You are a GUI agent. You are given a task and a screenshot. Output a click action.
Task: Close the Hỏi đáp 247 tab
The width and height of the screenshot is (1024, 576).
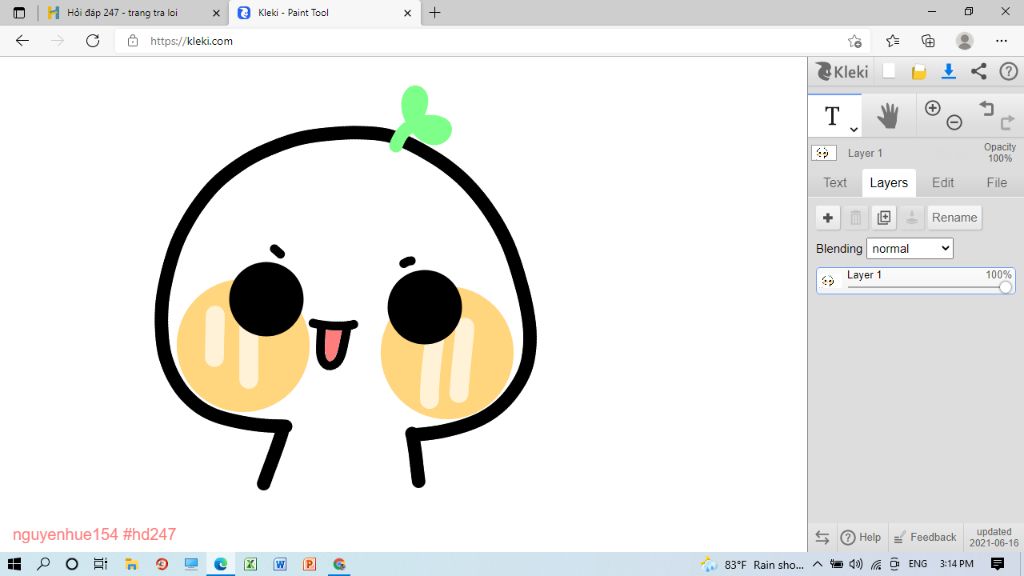(216, 12)
